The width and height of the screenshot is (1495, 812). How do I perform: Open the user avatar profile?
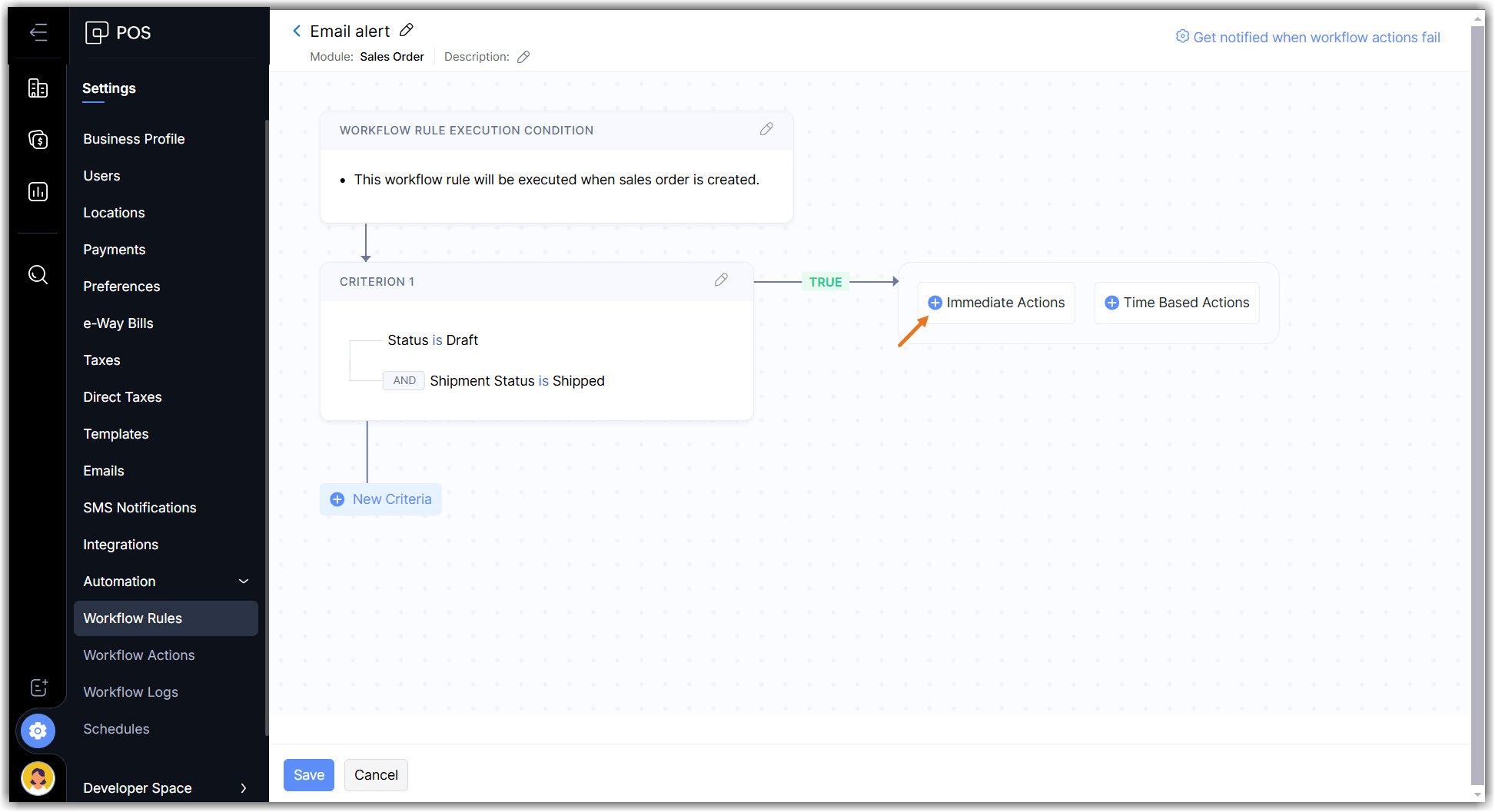(38, 778)
